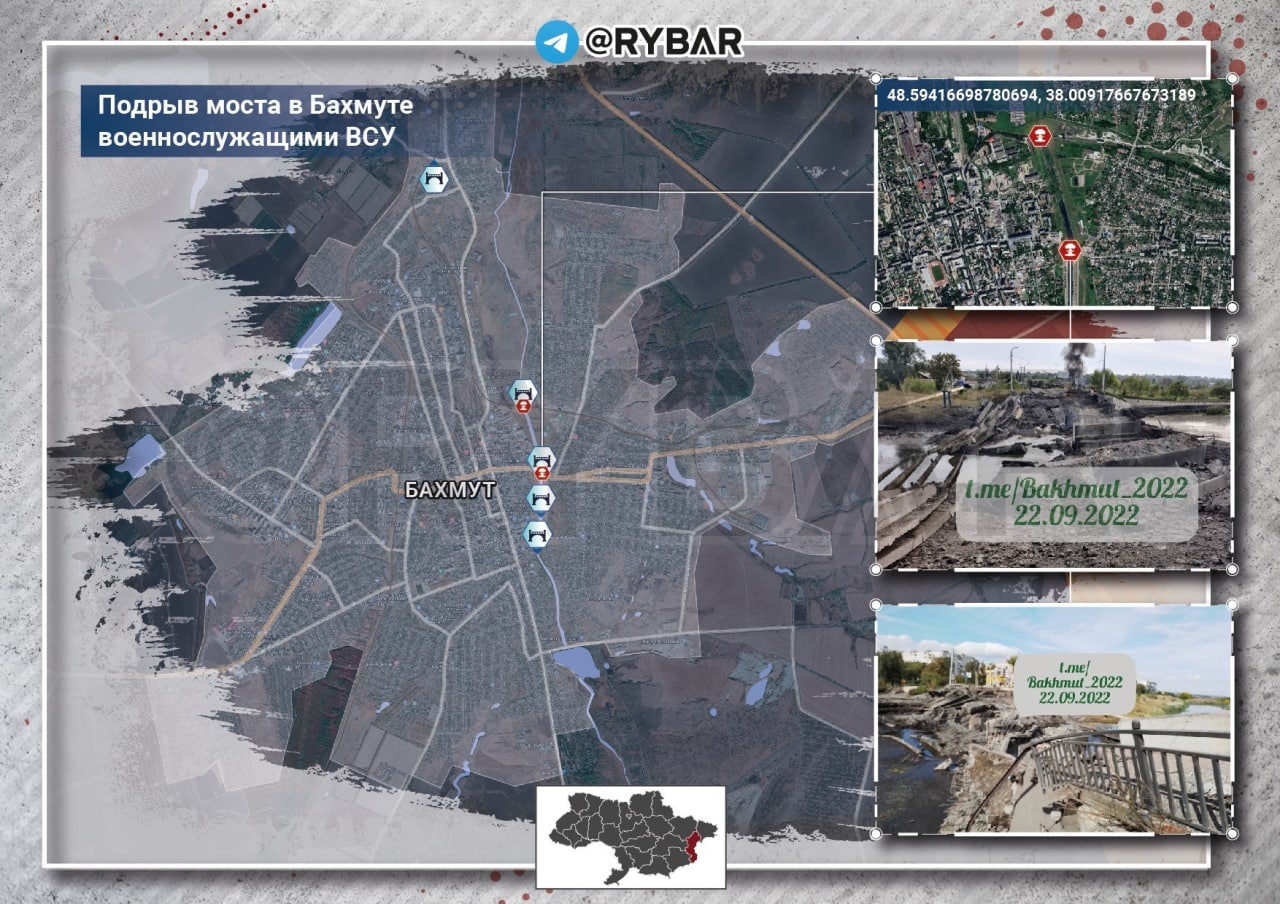Click the Ukraine locator minimap inset

630,836
